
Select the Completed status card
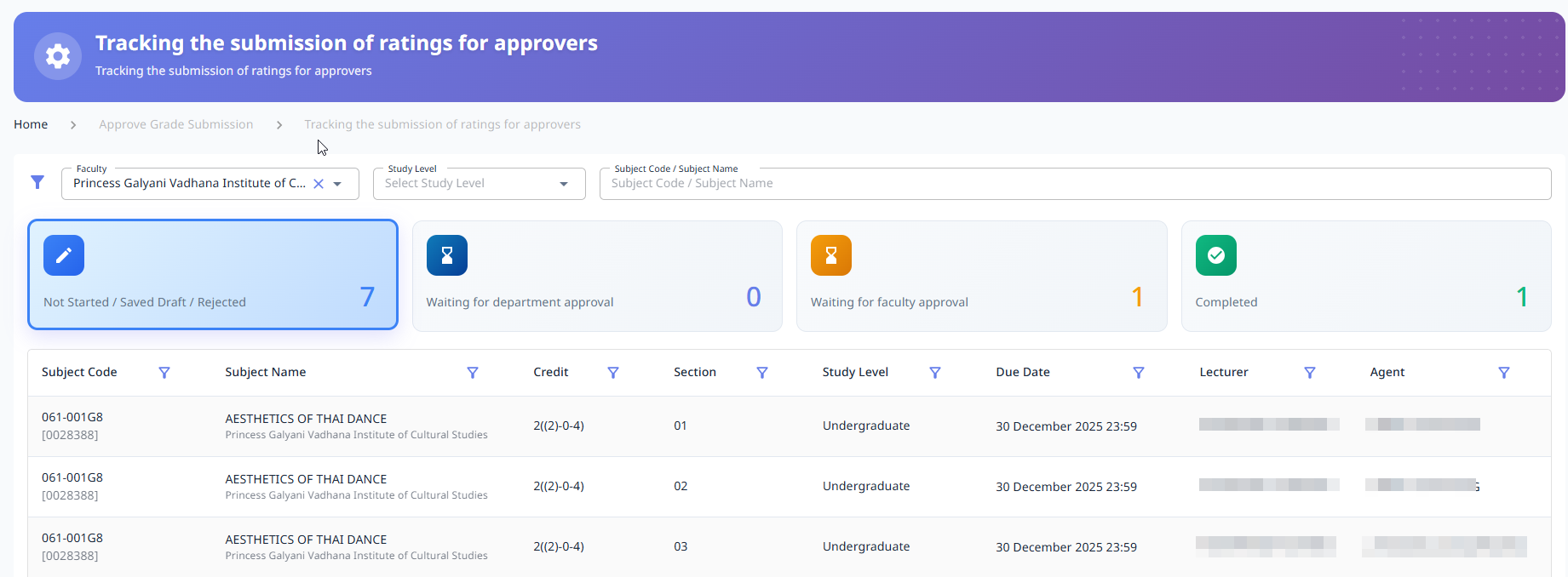1365,277
